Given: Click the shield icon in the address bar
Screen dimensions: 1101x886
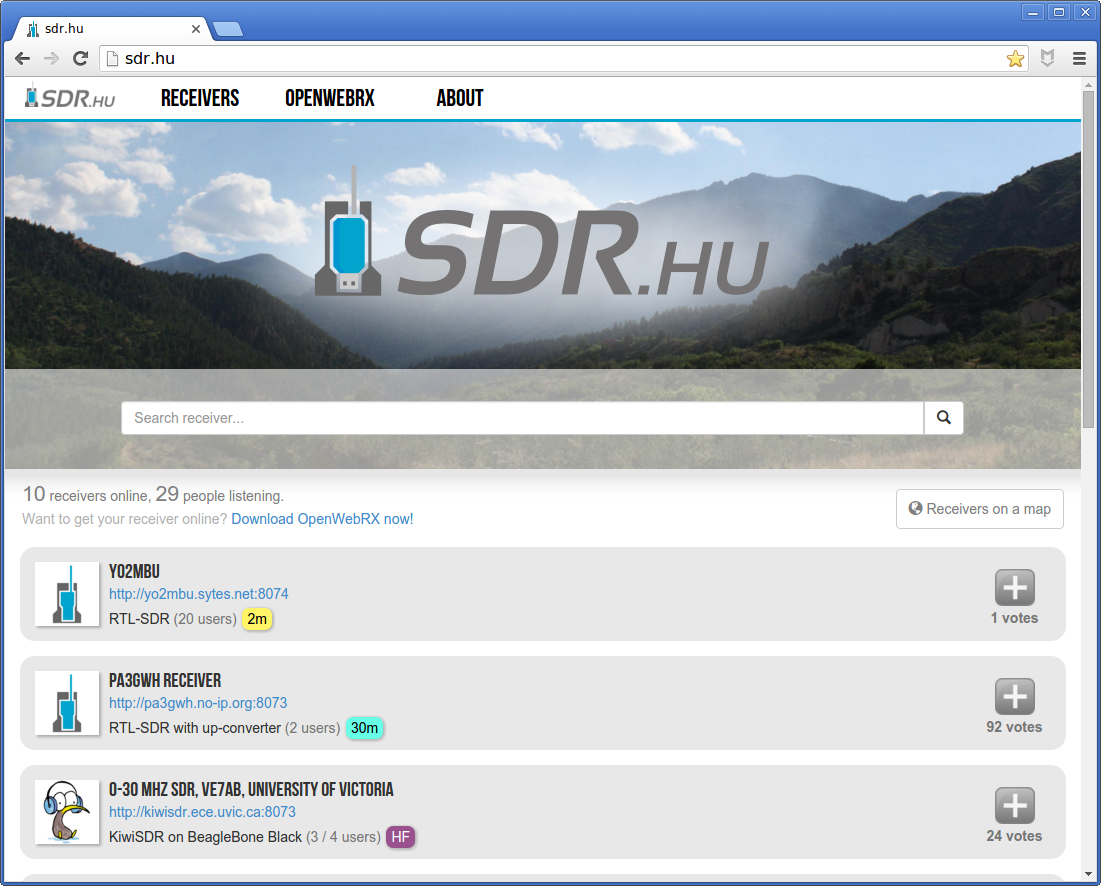Looking at the screenshot, I should [1047, 58].
